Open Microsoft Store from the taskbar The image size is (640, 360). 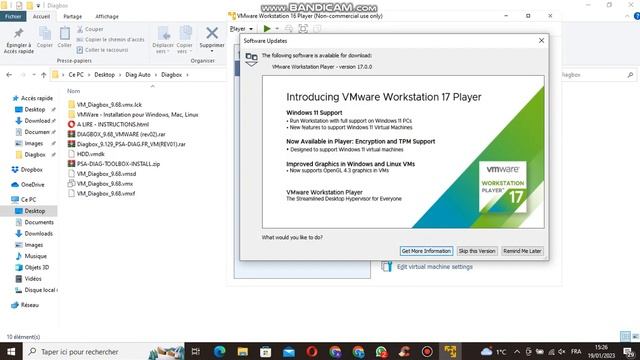[265, 351]
